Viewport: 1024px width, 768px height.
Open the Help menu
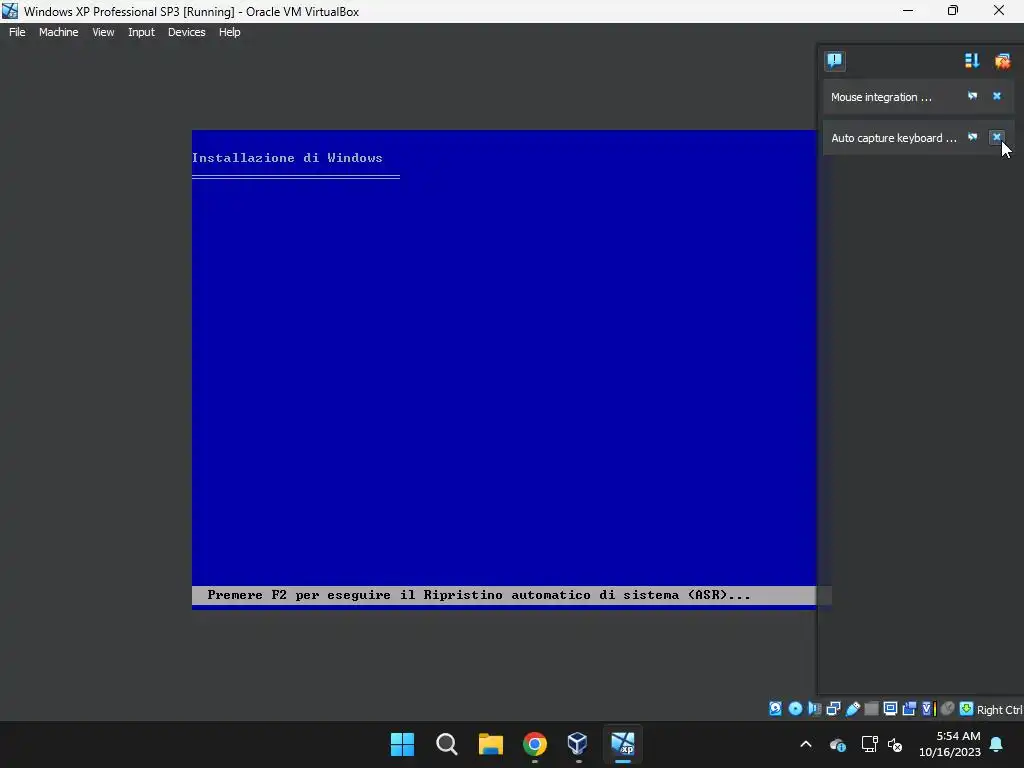(229, 32)
